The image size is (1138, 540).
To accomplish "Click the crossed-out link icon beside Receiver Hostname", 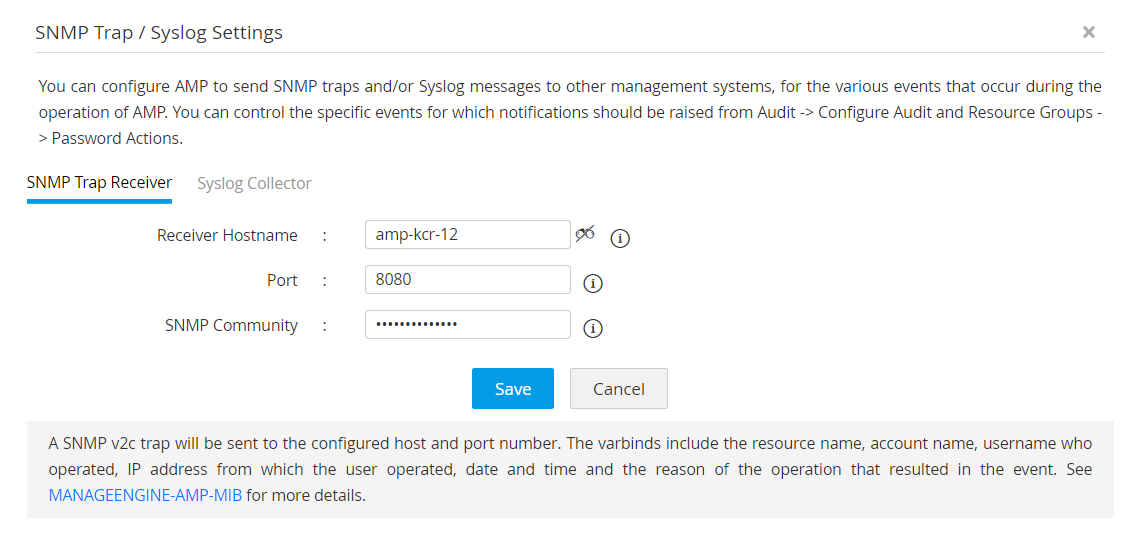I will coord(585,234).
